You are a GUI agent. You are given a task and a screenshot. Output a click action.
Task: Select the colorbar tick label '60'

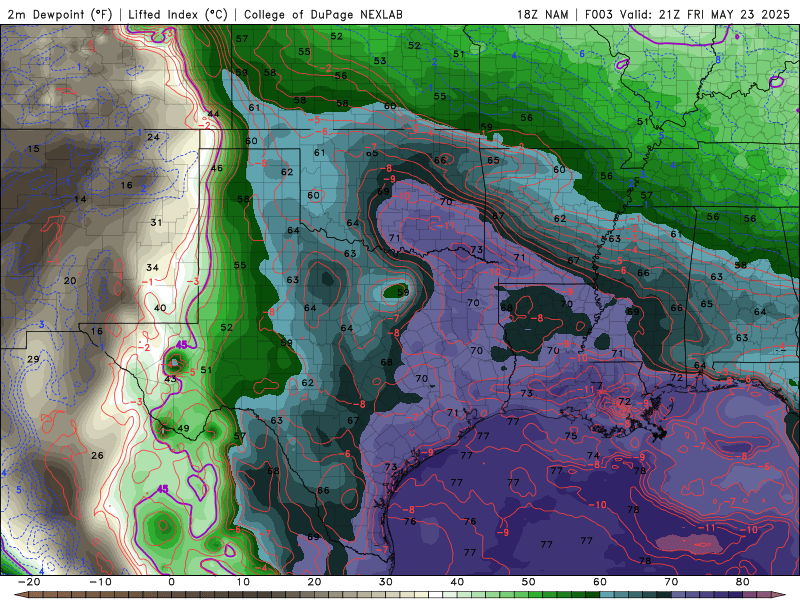point(600,582)
